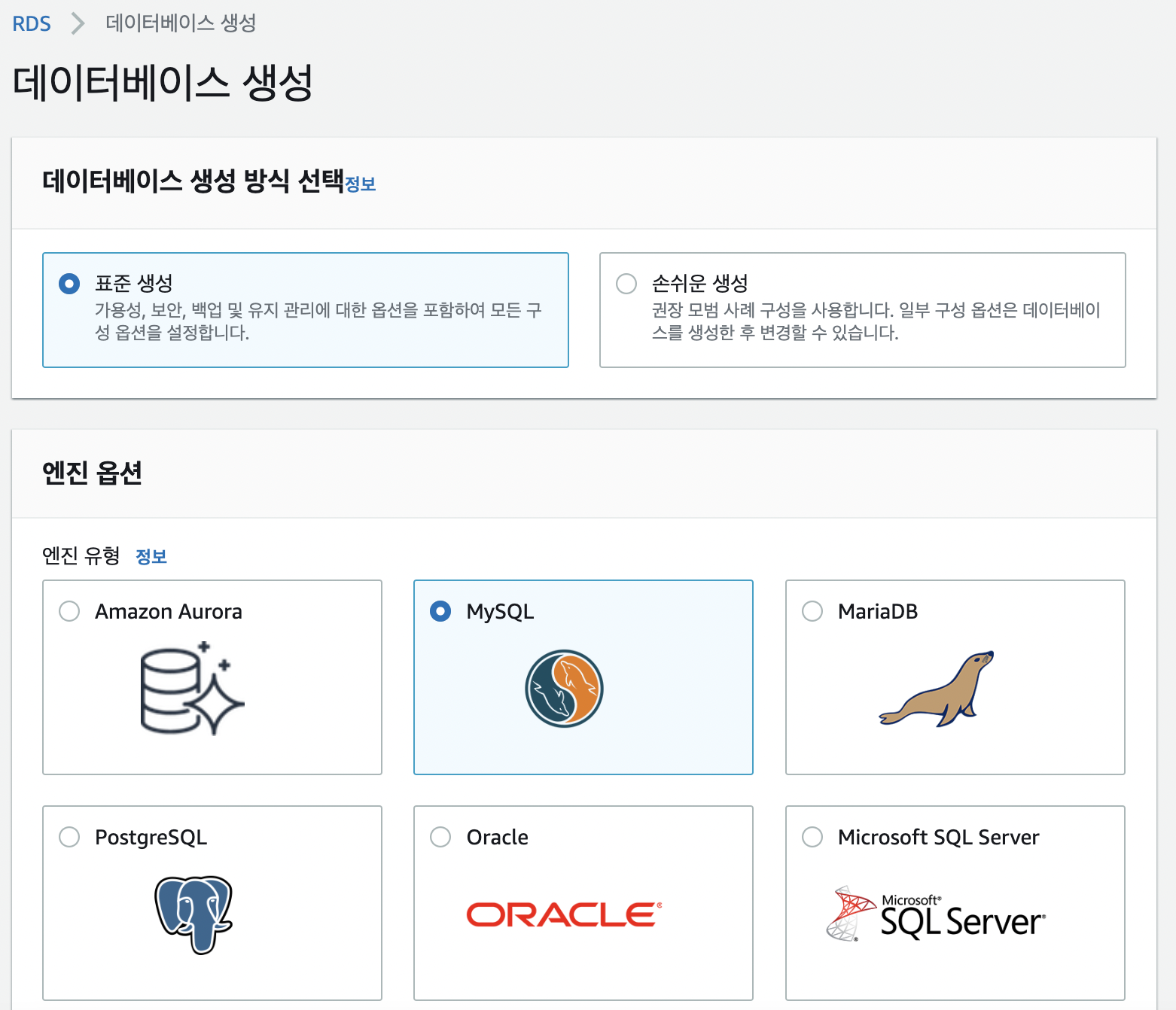Image resolution: width=1176 pixels, height=1010 pixels.
Task: Select the PostgreSQL radio button
Action: 69,837
